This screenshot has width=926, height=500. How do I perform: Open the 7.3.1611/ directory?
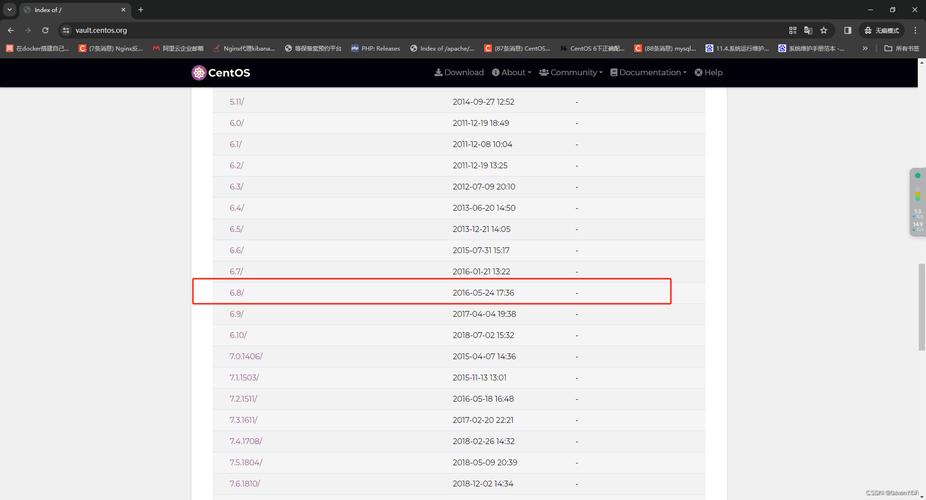point(243,420)
